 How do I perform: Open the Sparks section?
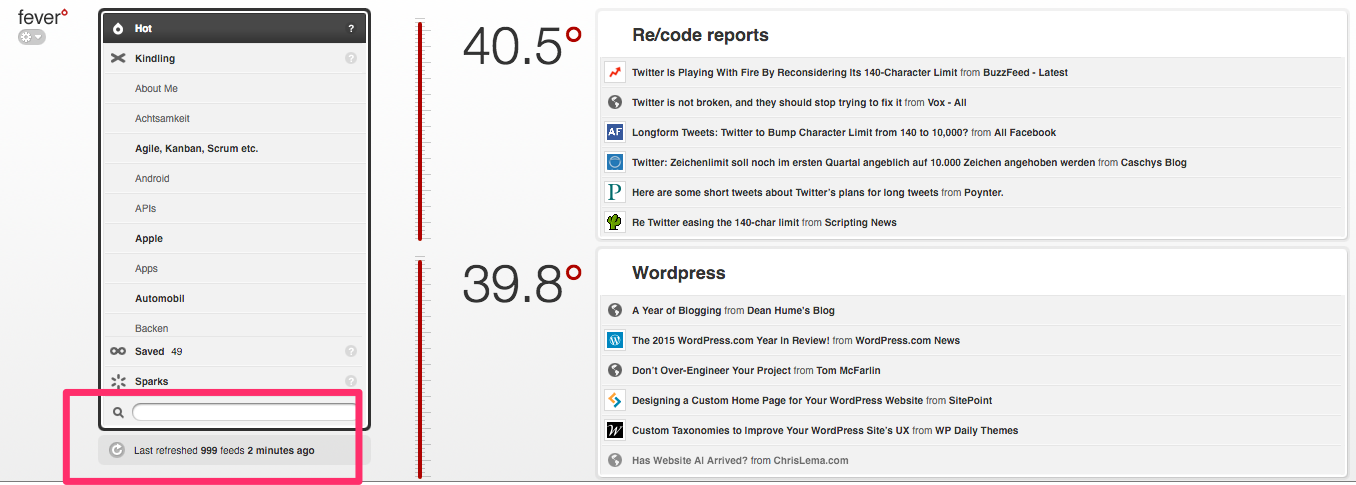tap(234, 381)
